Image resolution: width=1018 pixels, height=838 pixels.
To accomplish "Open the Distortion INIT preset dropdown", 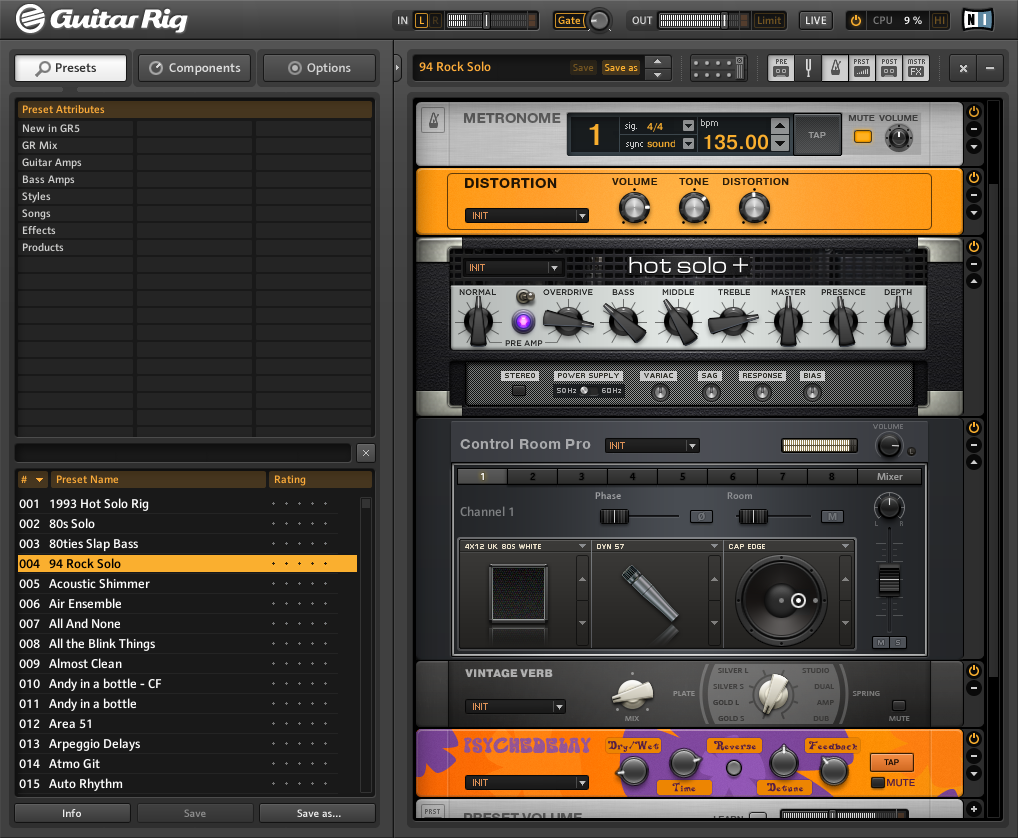I will [527, 216].
